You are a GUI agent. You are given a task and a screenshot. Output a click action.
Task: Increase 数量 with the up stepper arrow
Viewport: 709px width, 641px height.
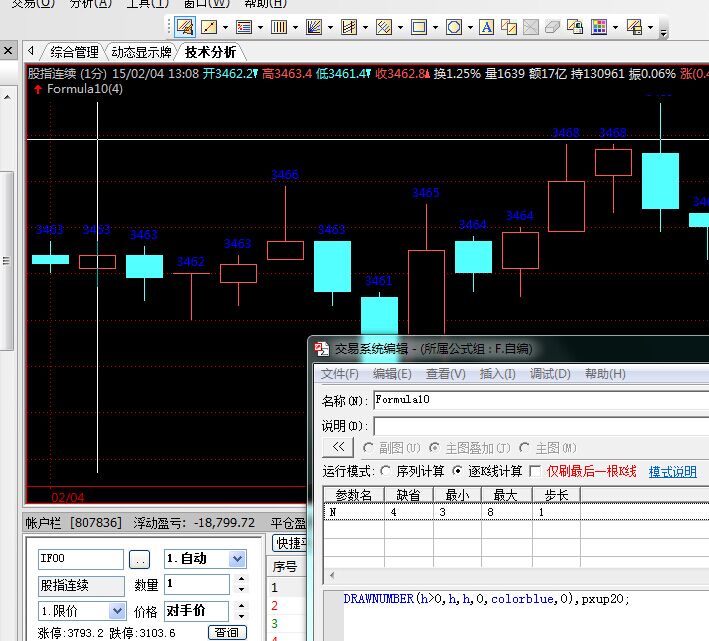[x=241, y=579]
